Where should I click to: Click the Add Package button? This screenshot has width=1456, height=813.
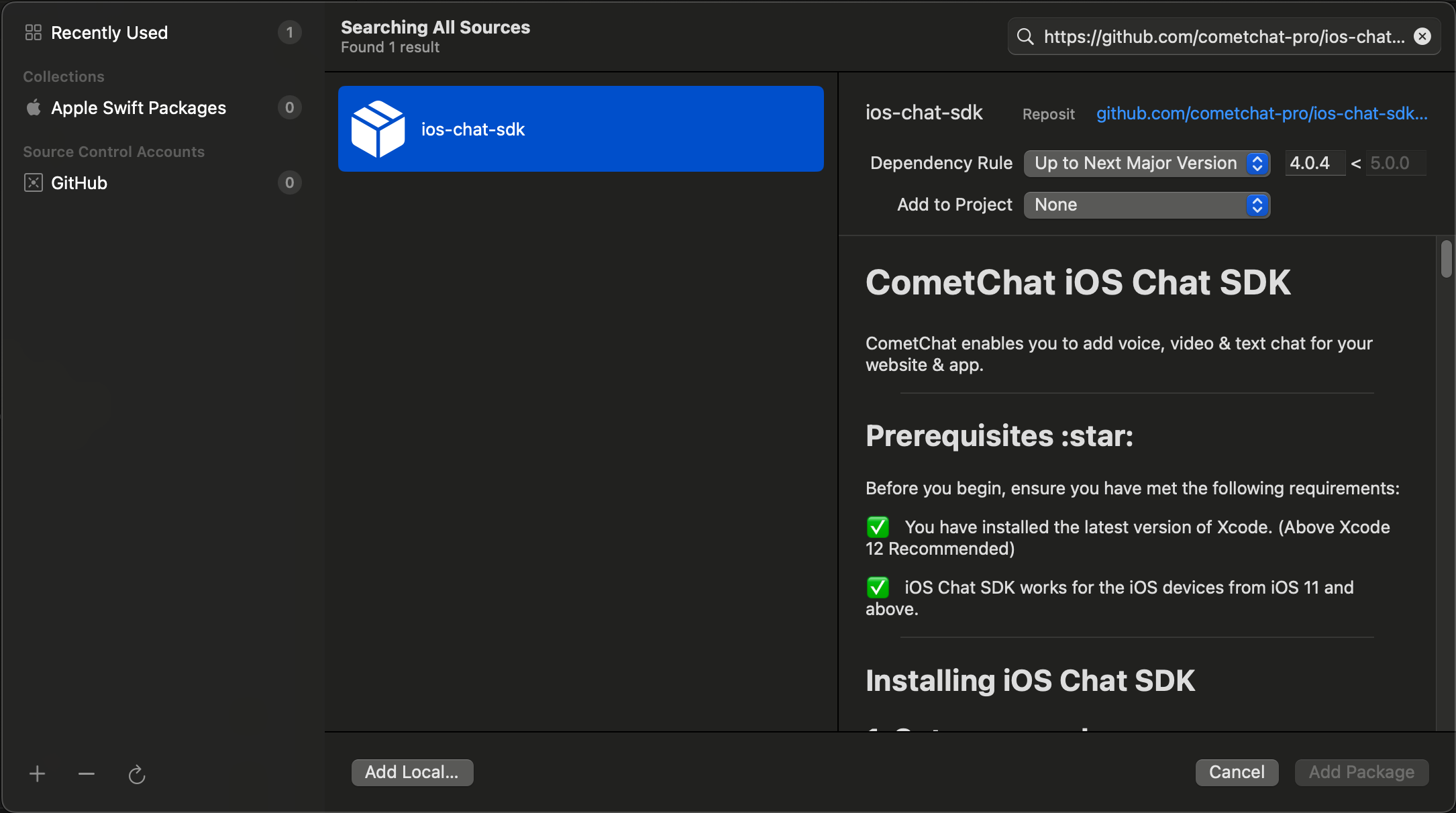[1361, 772]
